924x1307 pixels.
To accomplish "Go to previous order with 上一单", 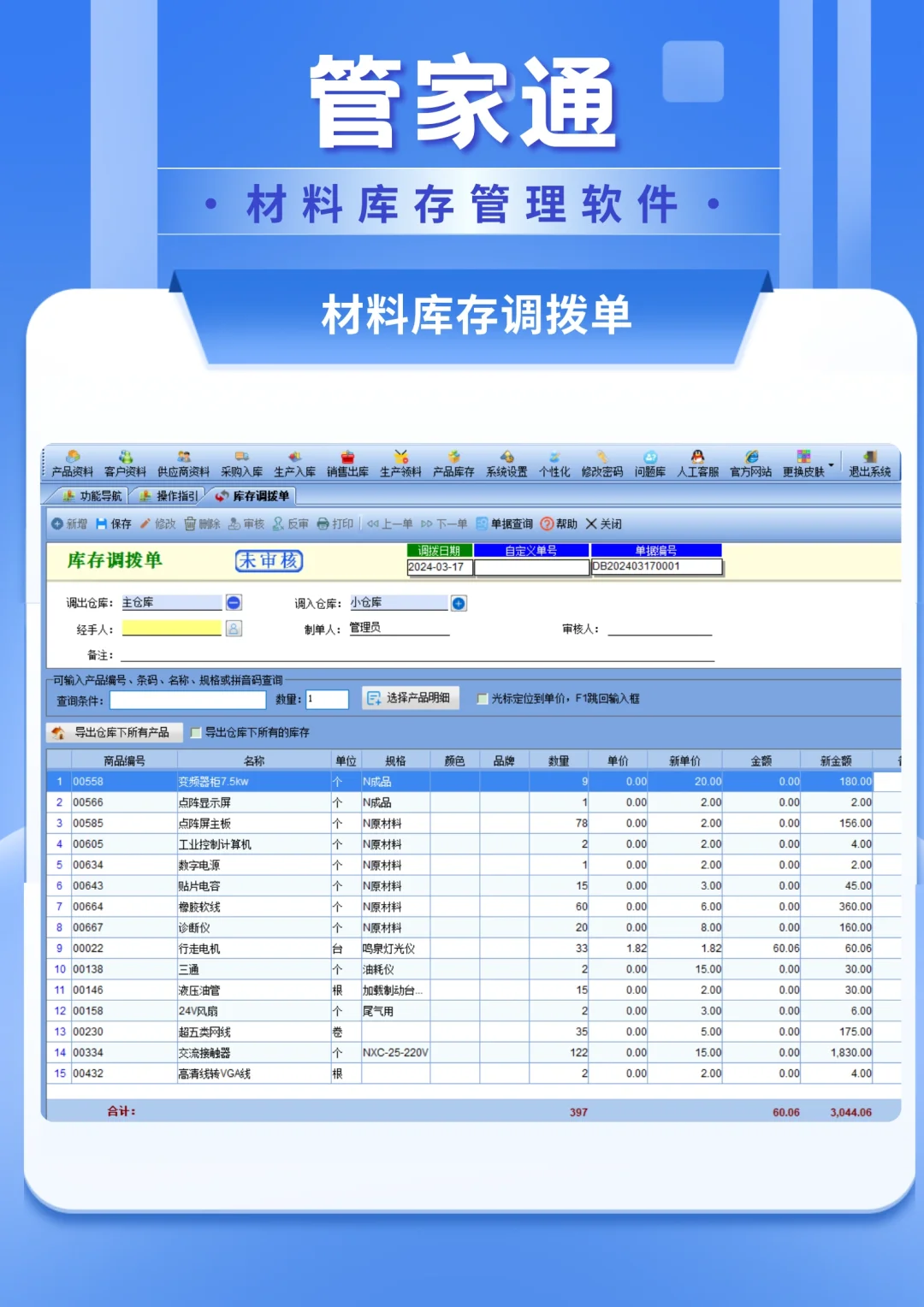I will pyautogui.click(x=390, y=523).
